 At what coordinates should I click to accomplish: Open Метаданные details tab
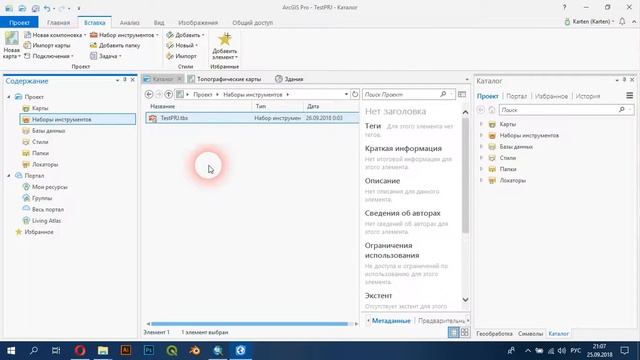coord(391,321)
